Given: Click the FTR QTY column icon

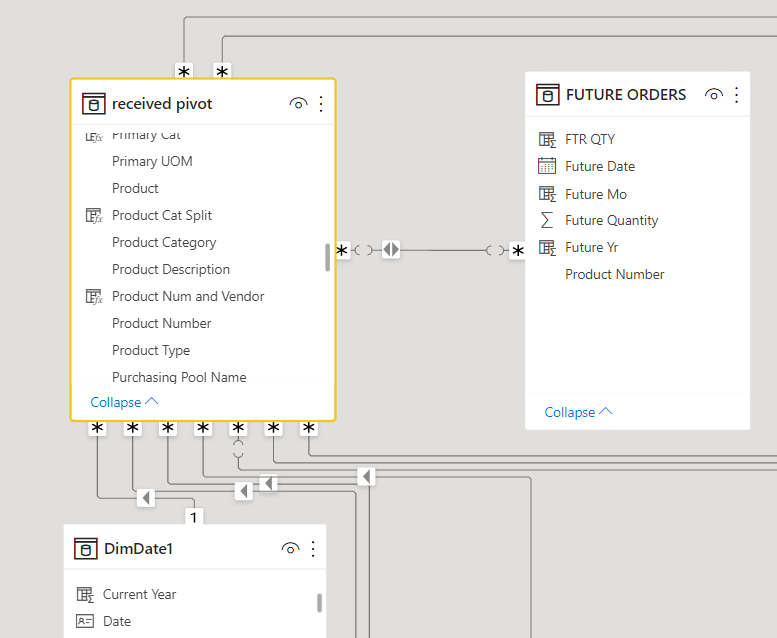Looking at the screenshot, I should click(547, 139).
